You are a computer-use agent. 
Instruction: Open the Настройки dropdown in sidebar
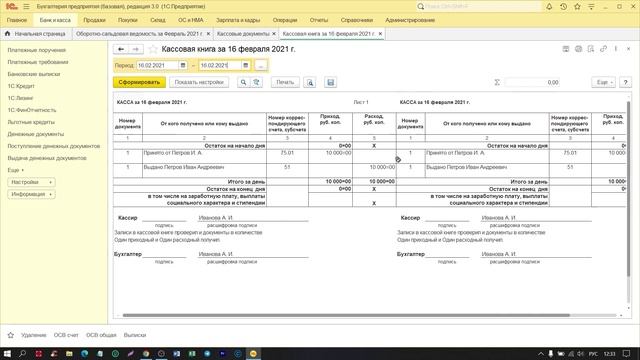coord(31,182)
